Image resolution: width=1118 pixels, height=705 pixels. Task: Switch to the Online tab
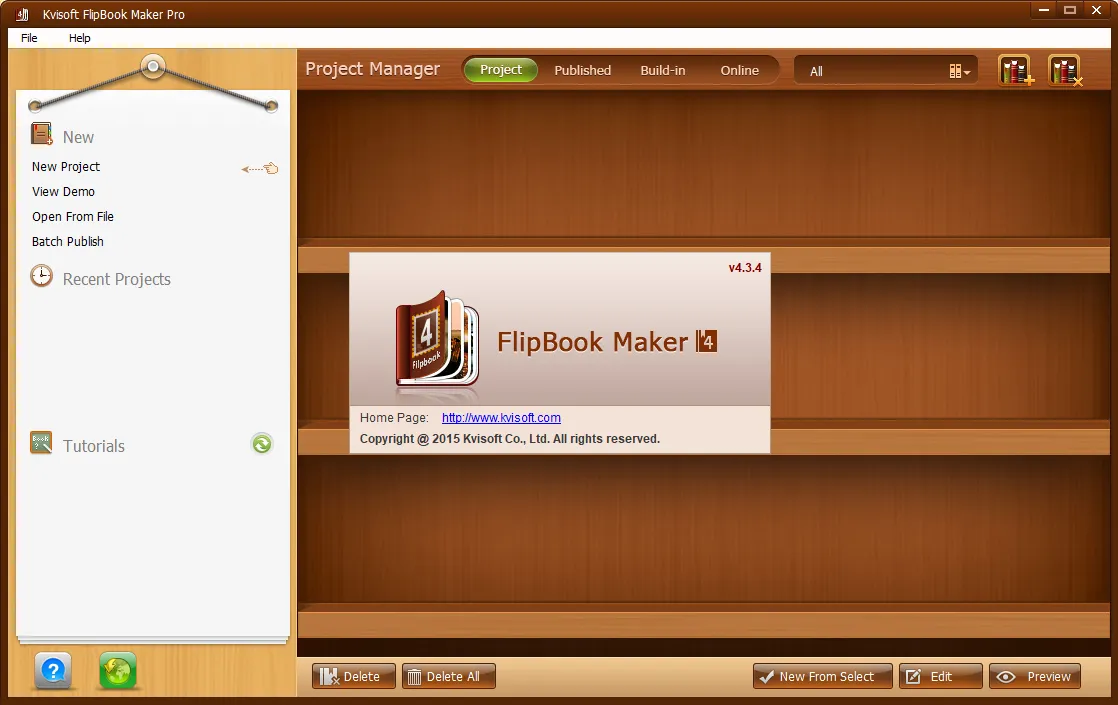(x=739, y=71)
